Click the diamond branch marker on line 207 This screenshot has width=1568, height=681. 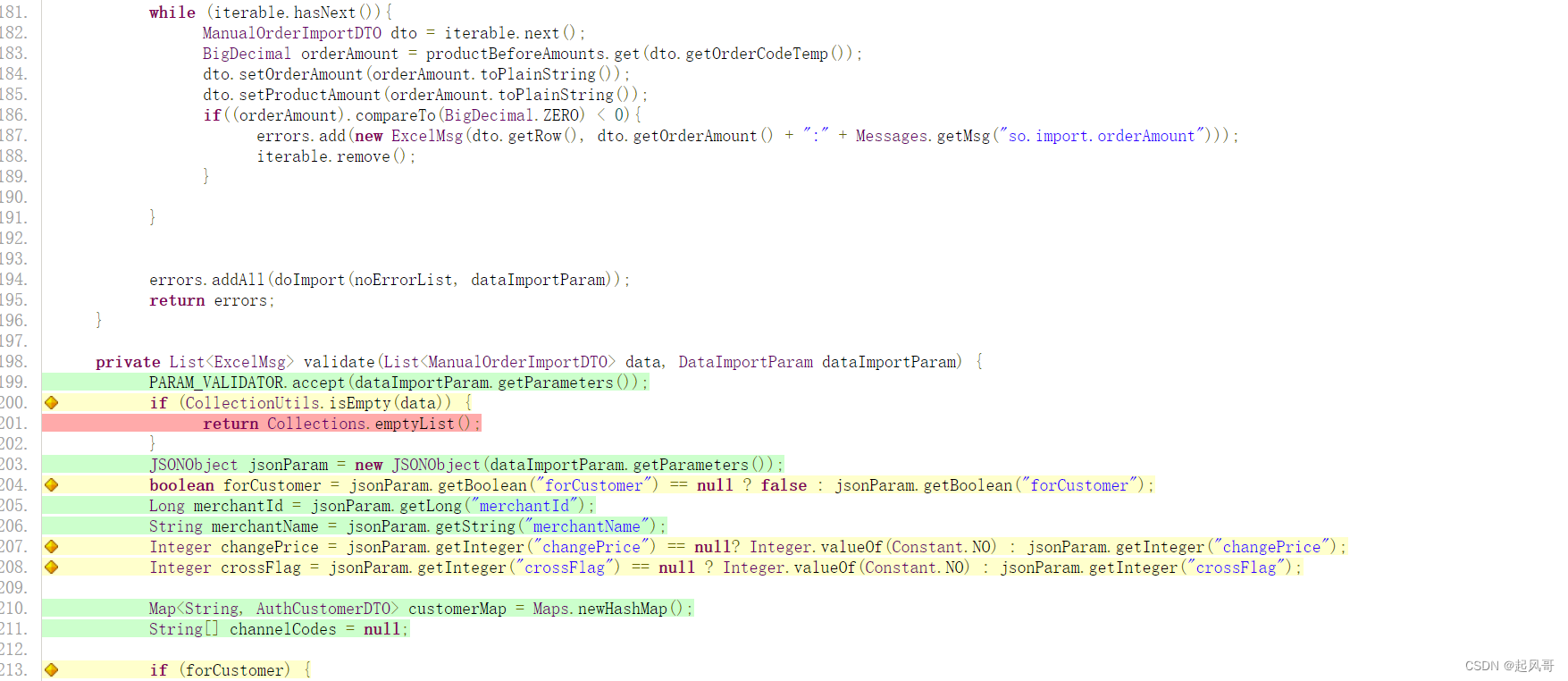51,547
